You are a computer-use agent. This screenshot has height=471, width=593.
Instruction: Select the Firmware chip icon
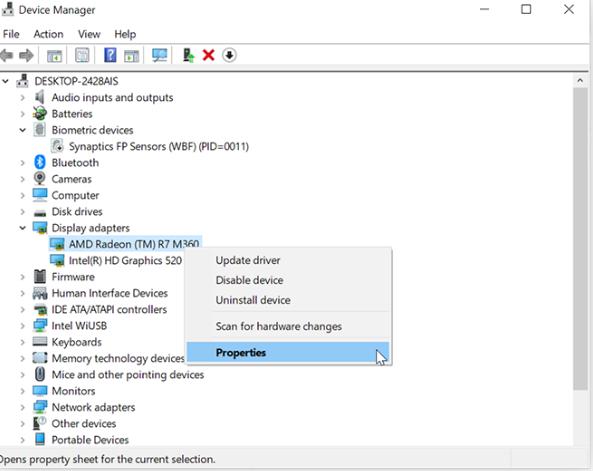click(x=40, y=277)
